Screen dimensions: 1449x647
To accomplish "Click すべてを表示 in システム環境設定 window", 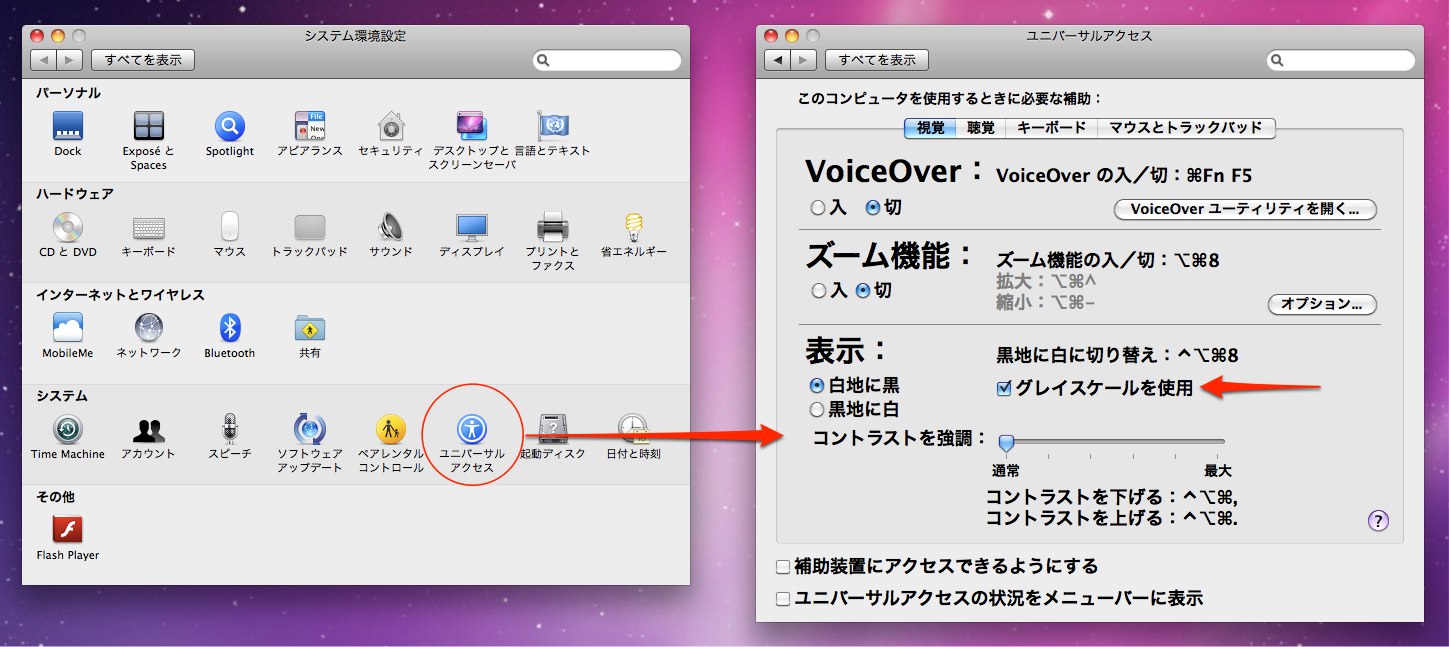I will 143,60.
